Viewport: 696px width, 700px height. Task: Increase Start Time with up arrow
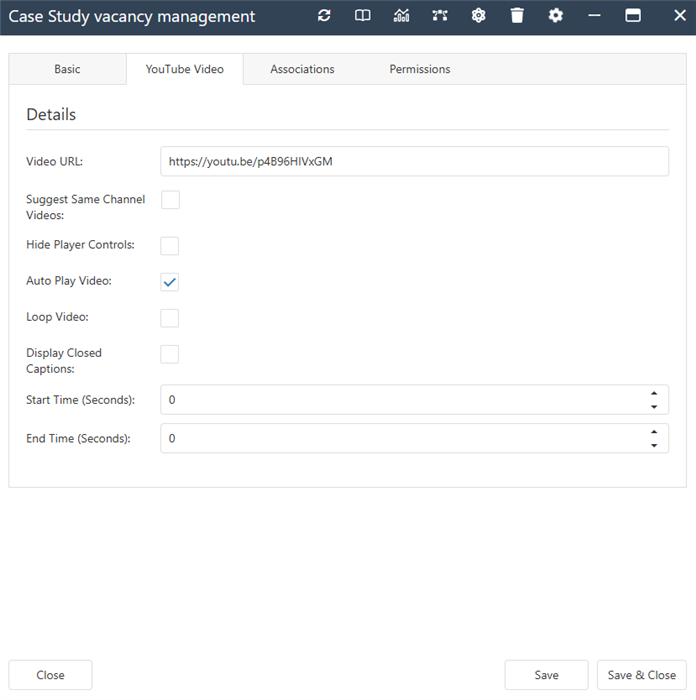(x=654, y=393)
